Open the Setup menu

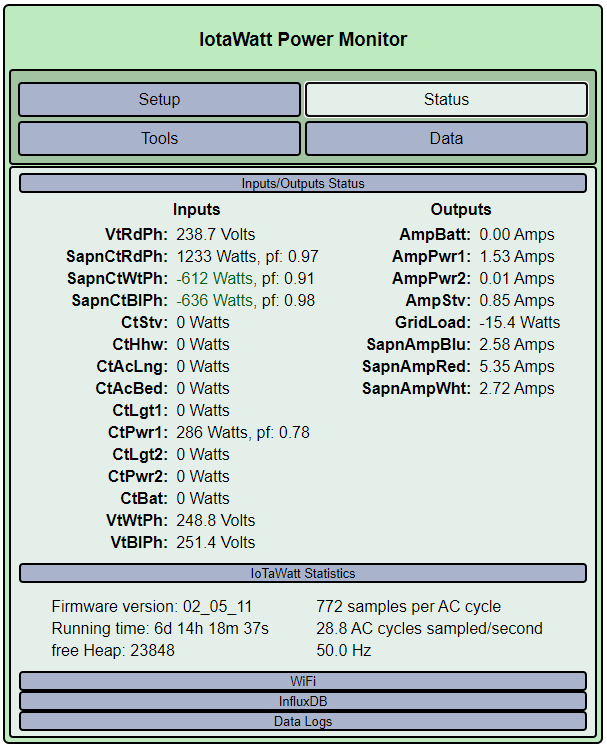tap(159, 99)
